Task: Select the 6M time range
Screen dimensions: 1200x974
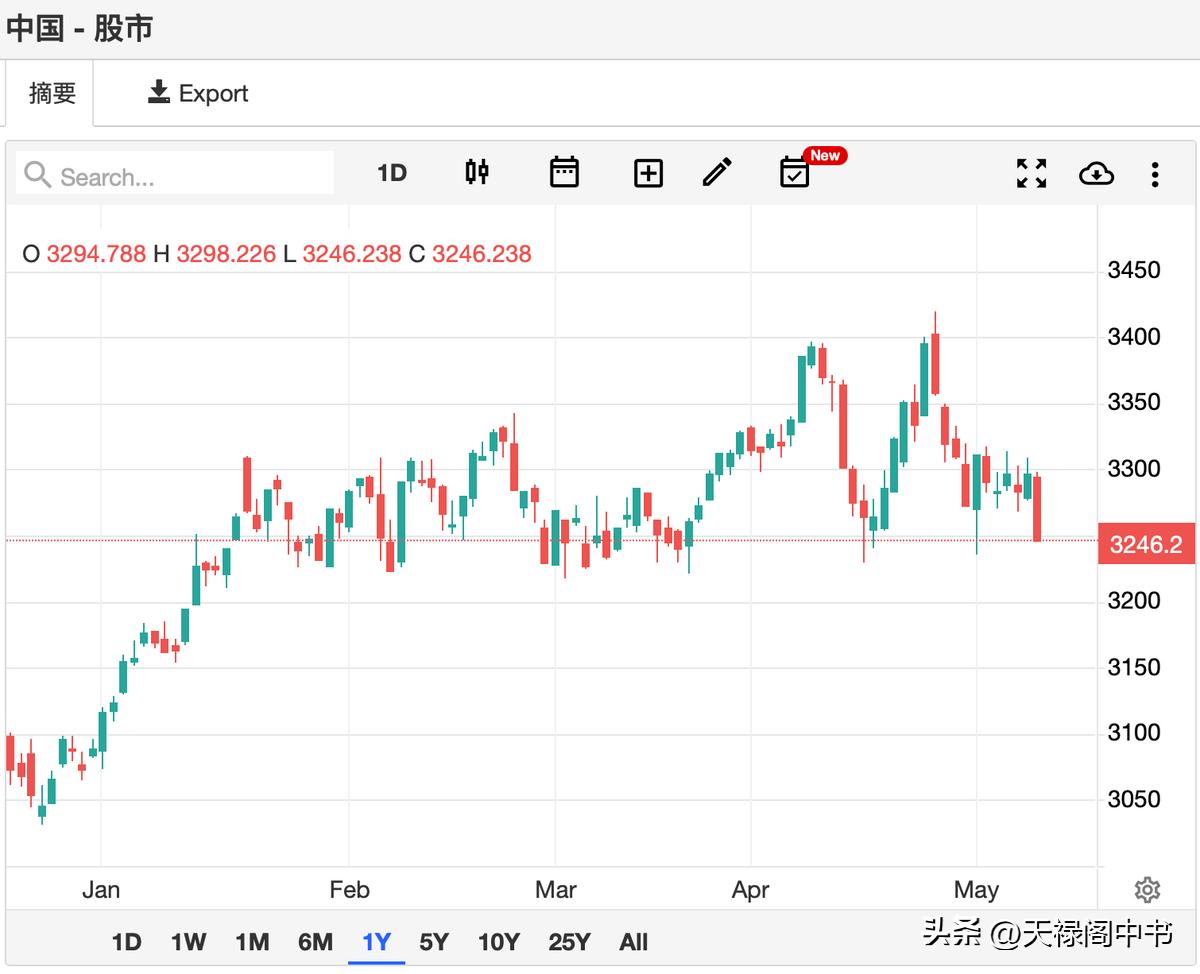Action: click(x=315, y=942)
